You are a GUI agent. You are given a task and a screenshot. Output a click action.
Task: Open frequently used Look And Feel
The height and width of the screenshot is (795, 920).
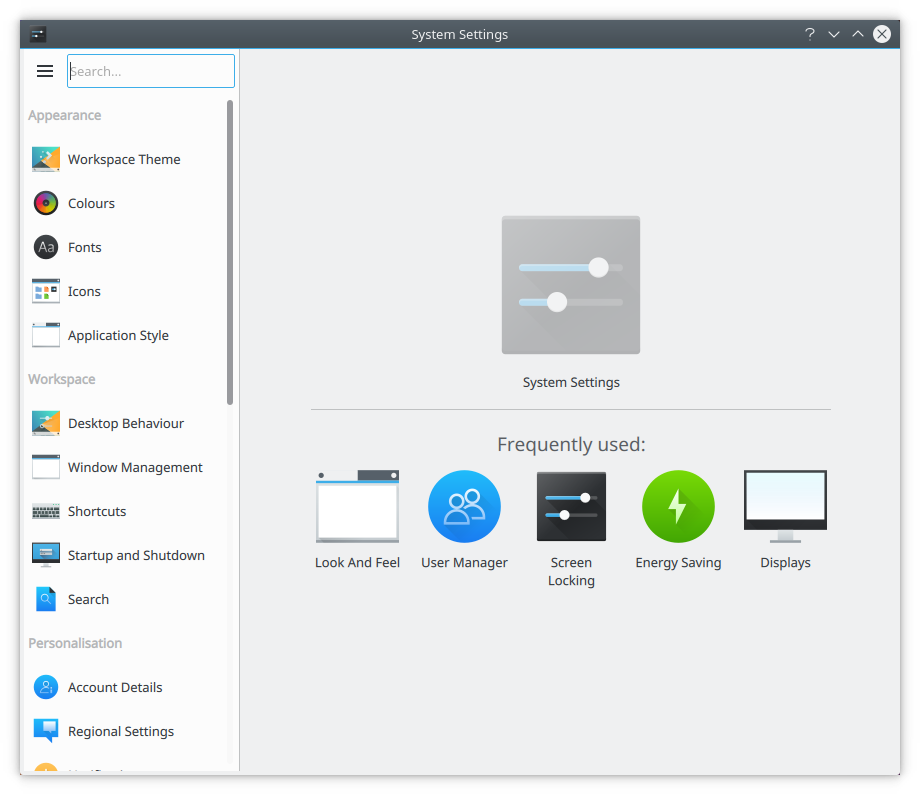coord(357,507)
